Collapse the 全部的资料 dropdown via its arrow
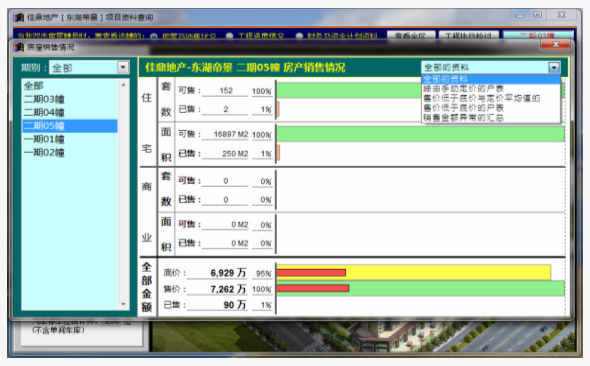 (x=554, y=67)
